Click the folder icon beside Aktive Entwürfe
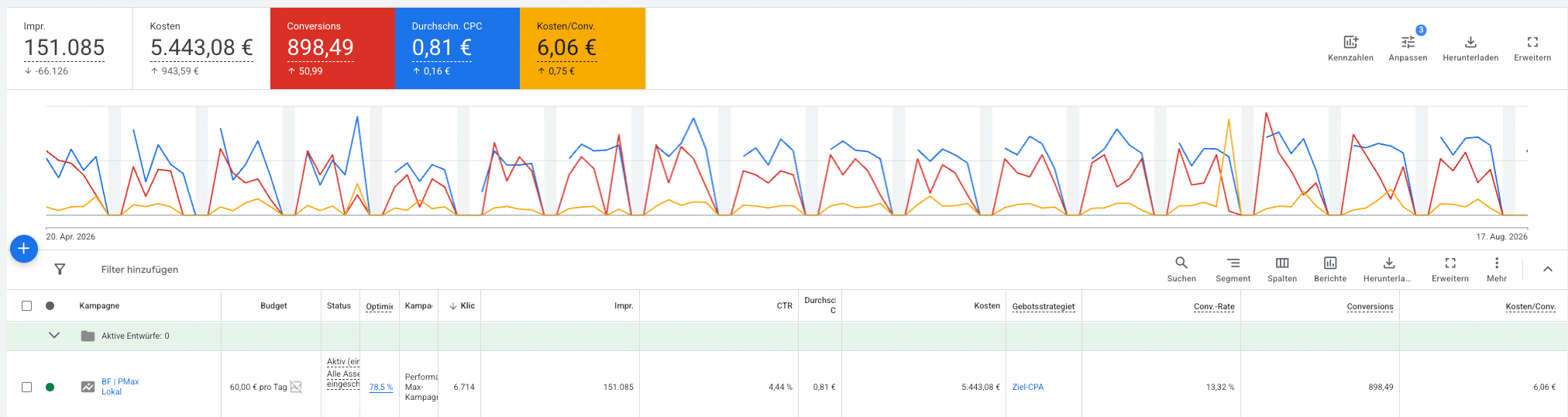This screenshot has height=417, width=1568. [x=88, y=336]
